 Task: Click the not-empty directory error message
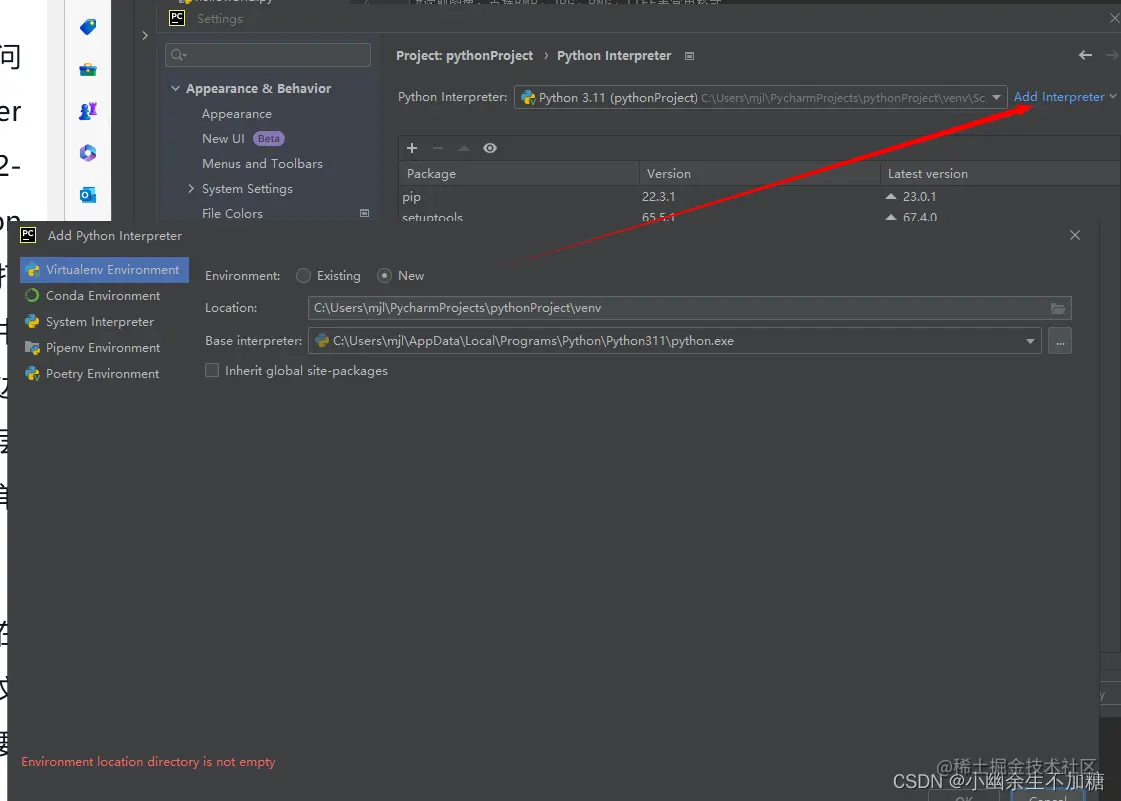point(148,762)
